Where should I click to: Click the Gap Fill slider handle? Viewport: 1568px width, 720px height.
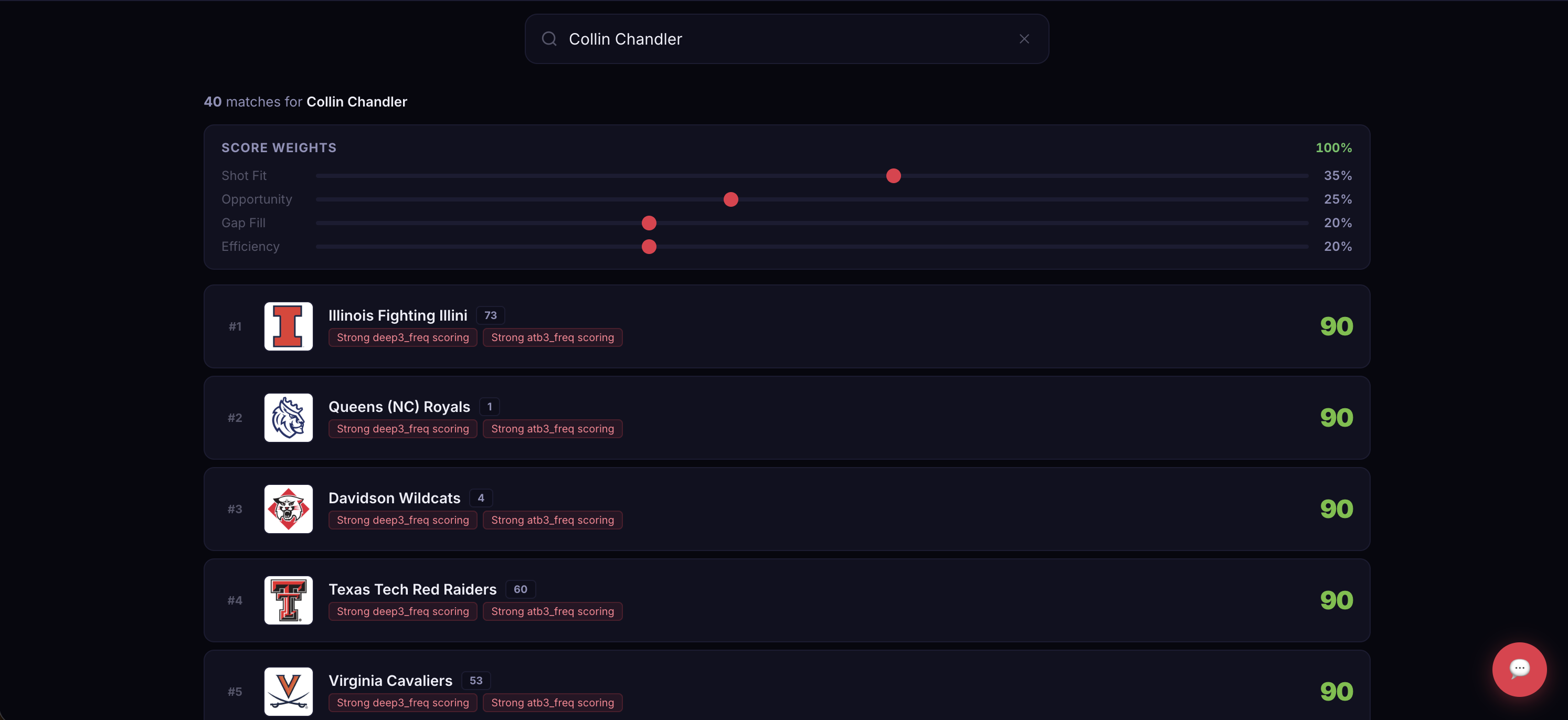pos(649,224)
